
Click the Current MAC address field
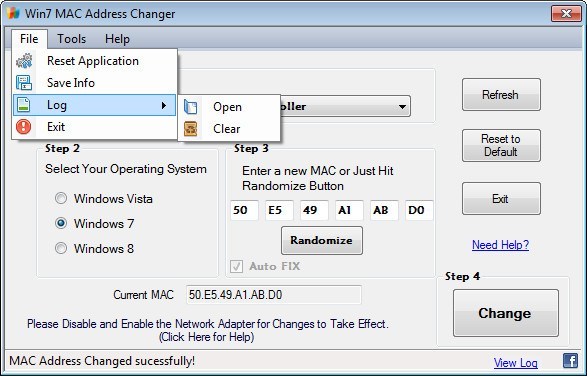[274, 295]
